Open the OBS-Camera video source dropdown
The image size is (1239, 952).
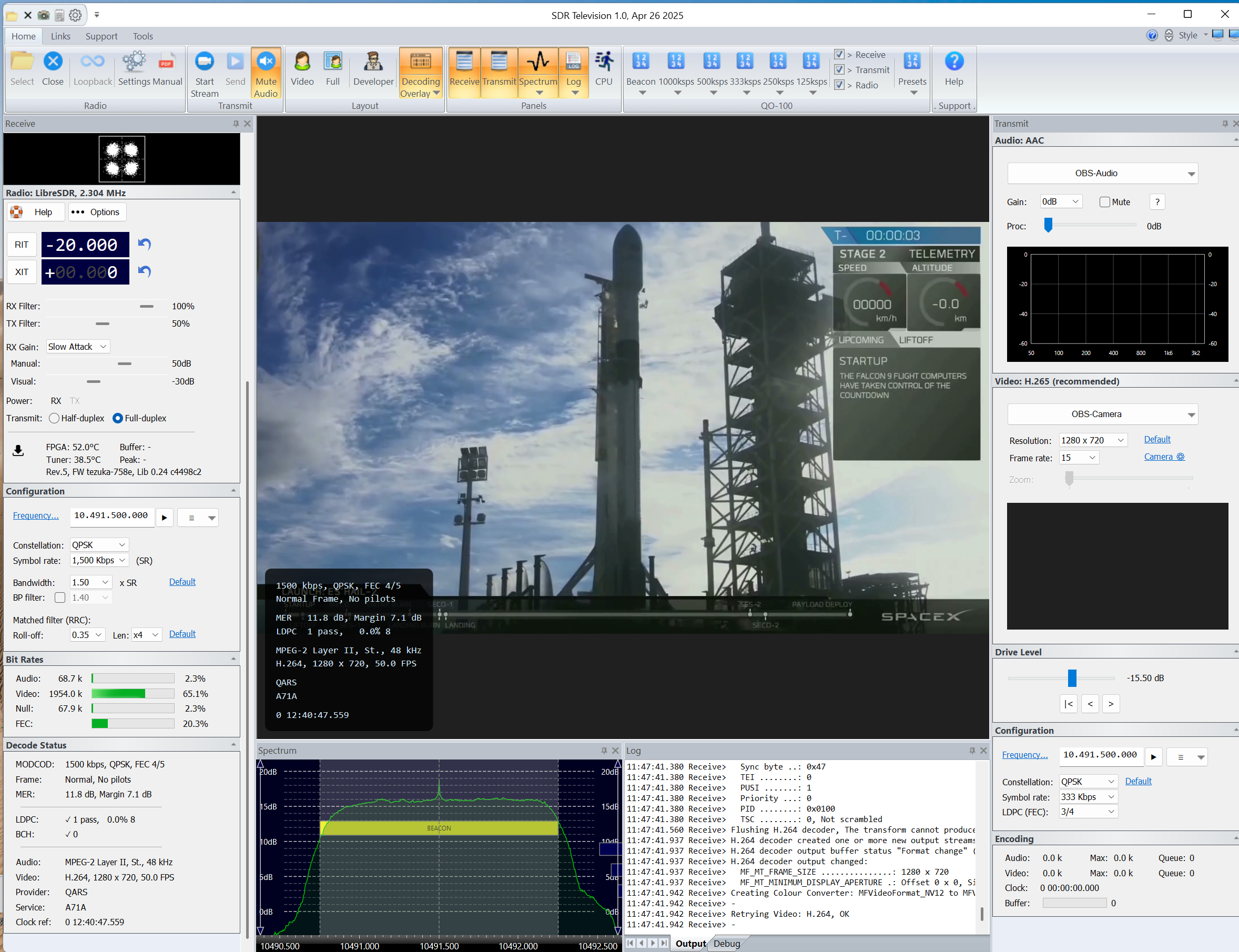tap(1102, 414)
